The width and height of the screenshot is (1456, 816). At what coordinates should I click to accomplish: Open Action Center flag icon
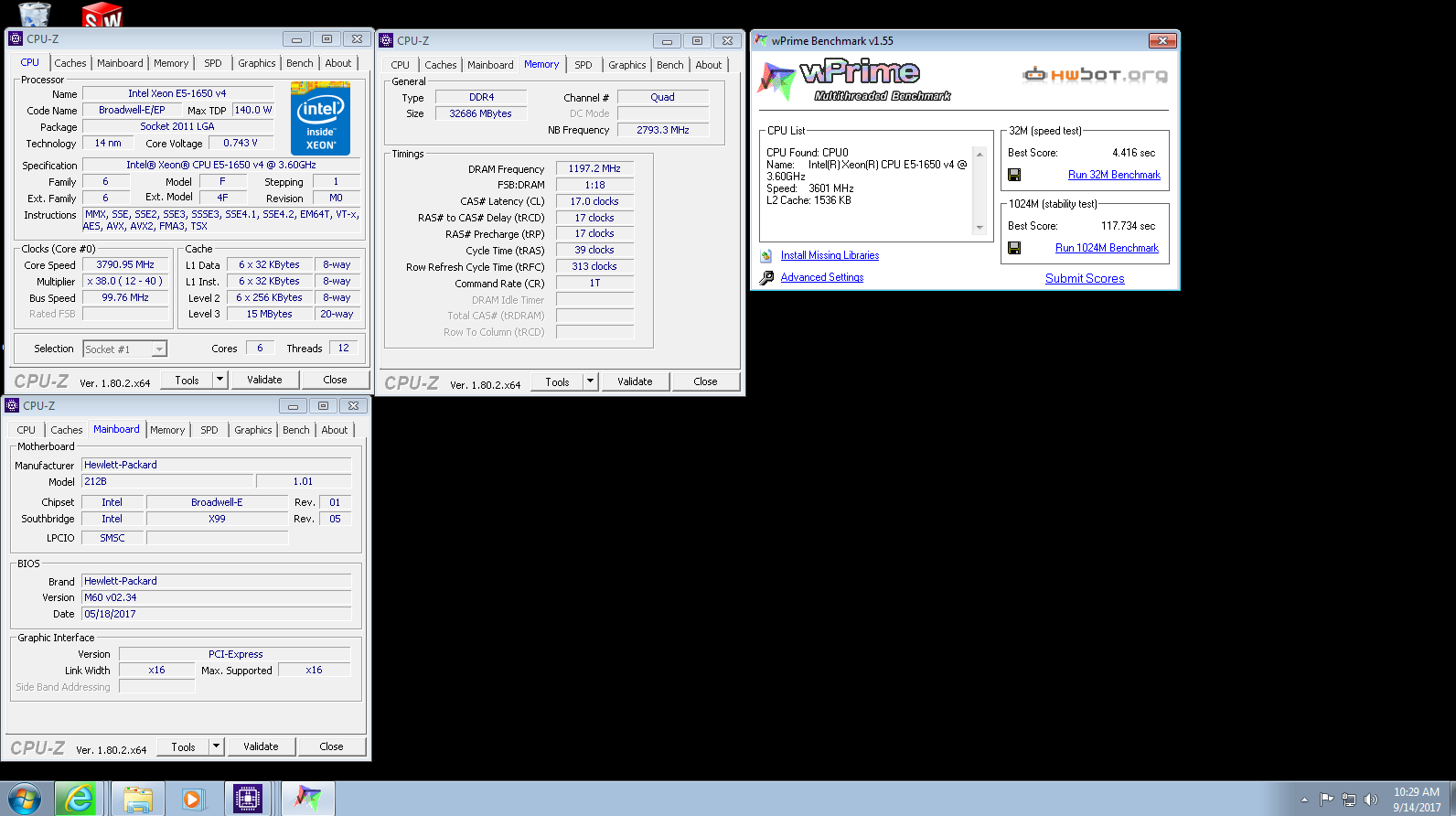point(1326,800)
